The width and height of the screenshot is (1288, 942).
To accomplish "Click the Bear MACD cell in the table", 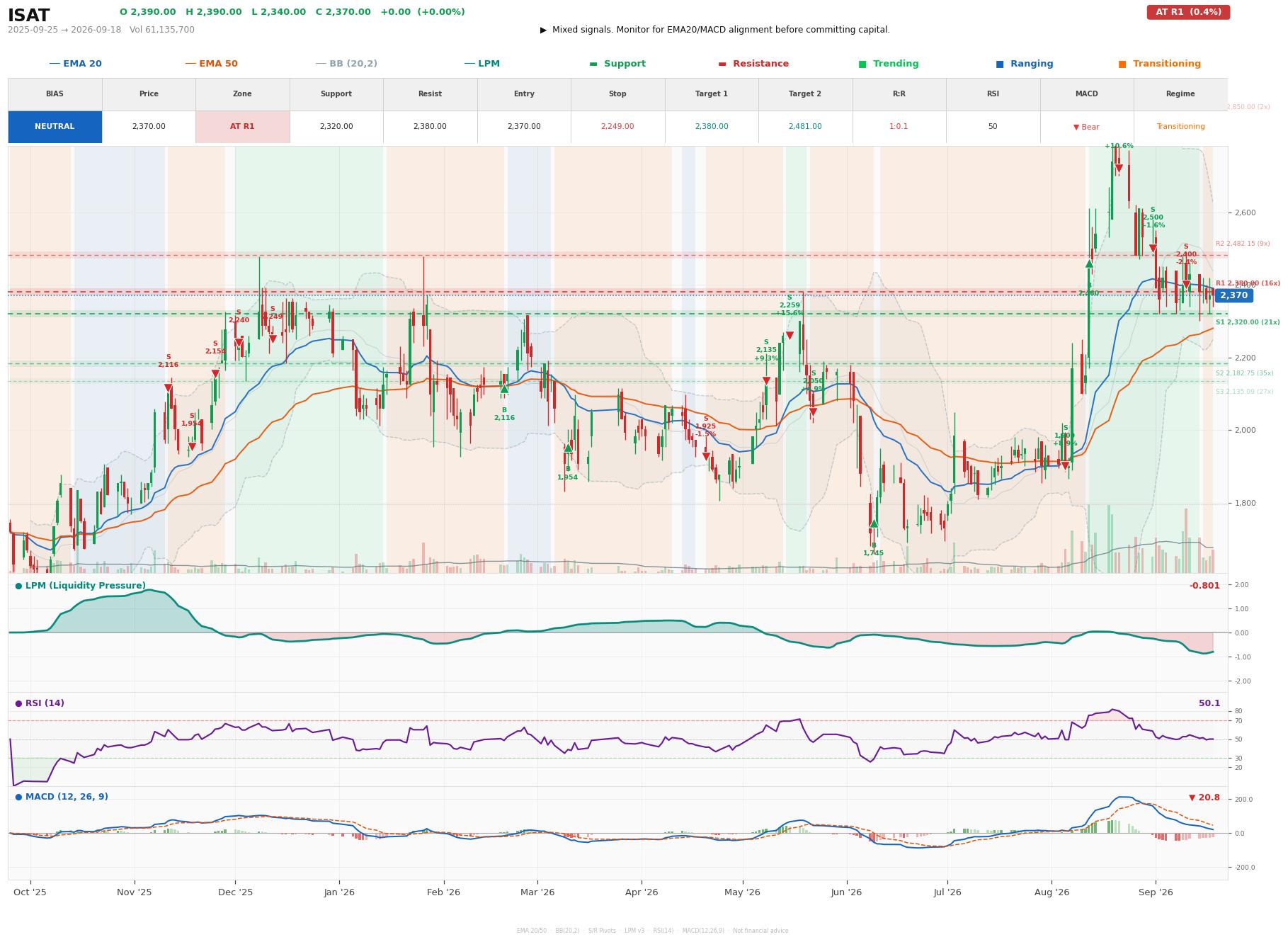I will tap(1086, 127).
